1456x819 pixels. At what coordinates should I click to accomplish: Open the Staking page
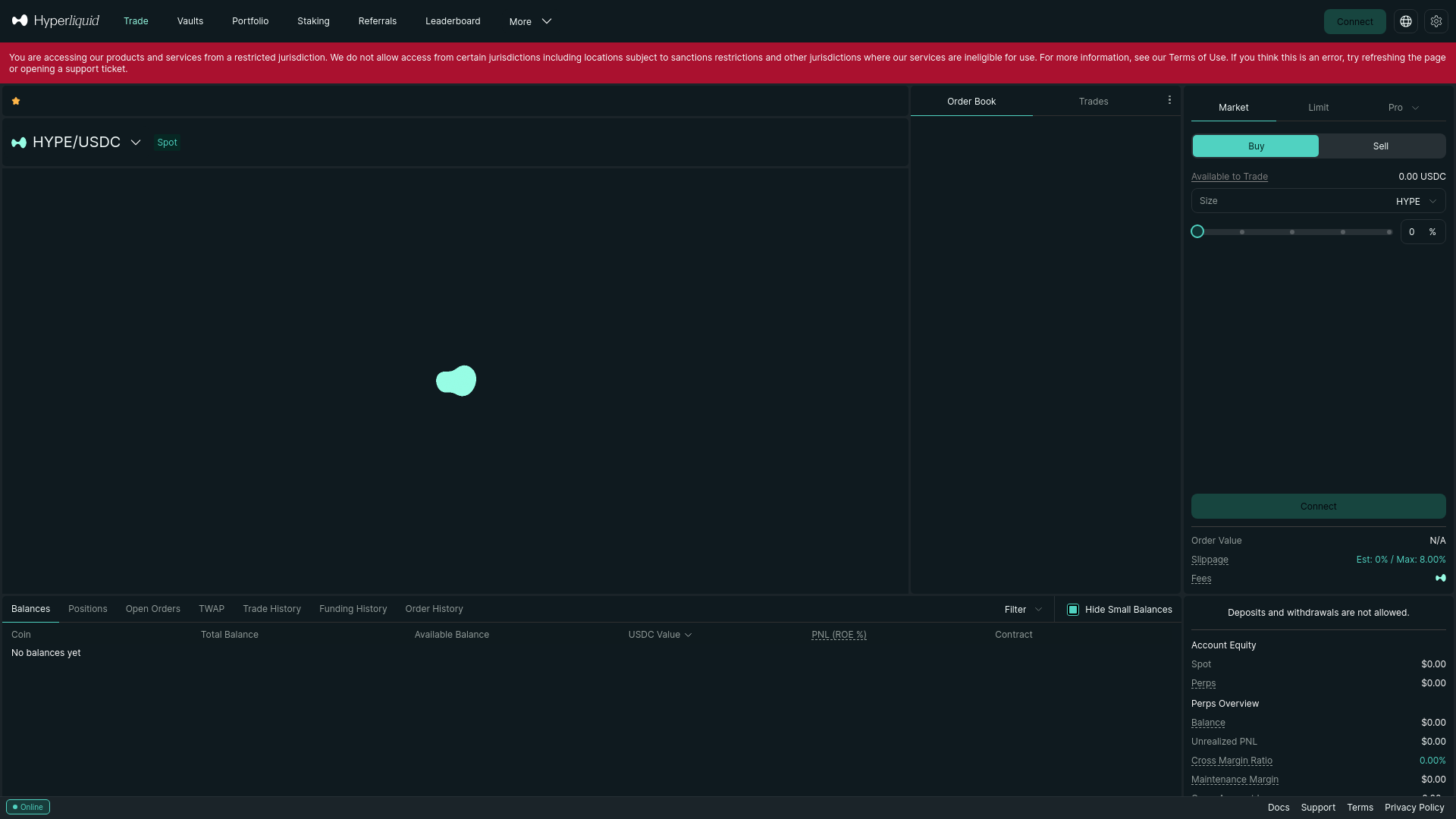313,21
